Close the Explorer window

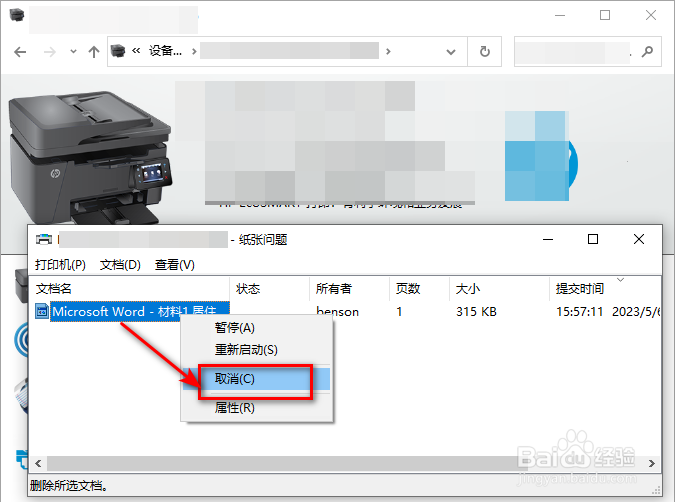click(651, 15)
